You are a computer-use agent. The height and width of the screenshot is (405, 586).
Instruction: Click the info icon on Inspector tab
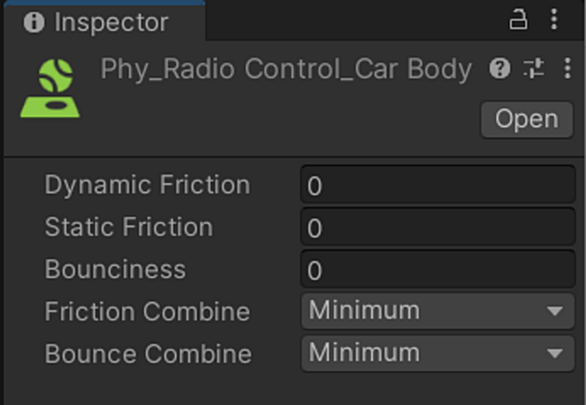[x=34, y=22]
